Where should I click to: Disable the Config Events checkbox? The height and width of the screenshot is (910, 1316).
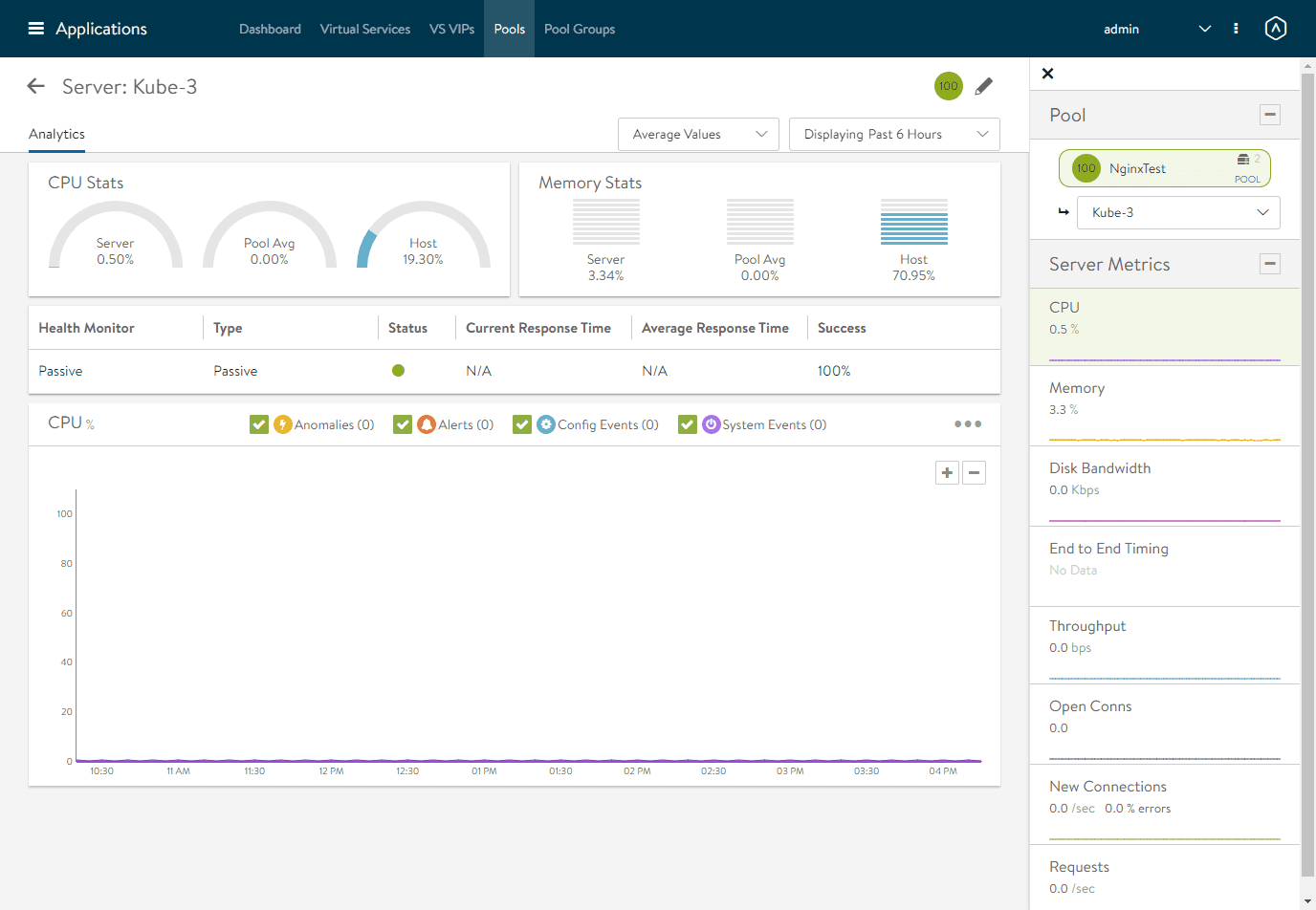click(522, 424)
